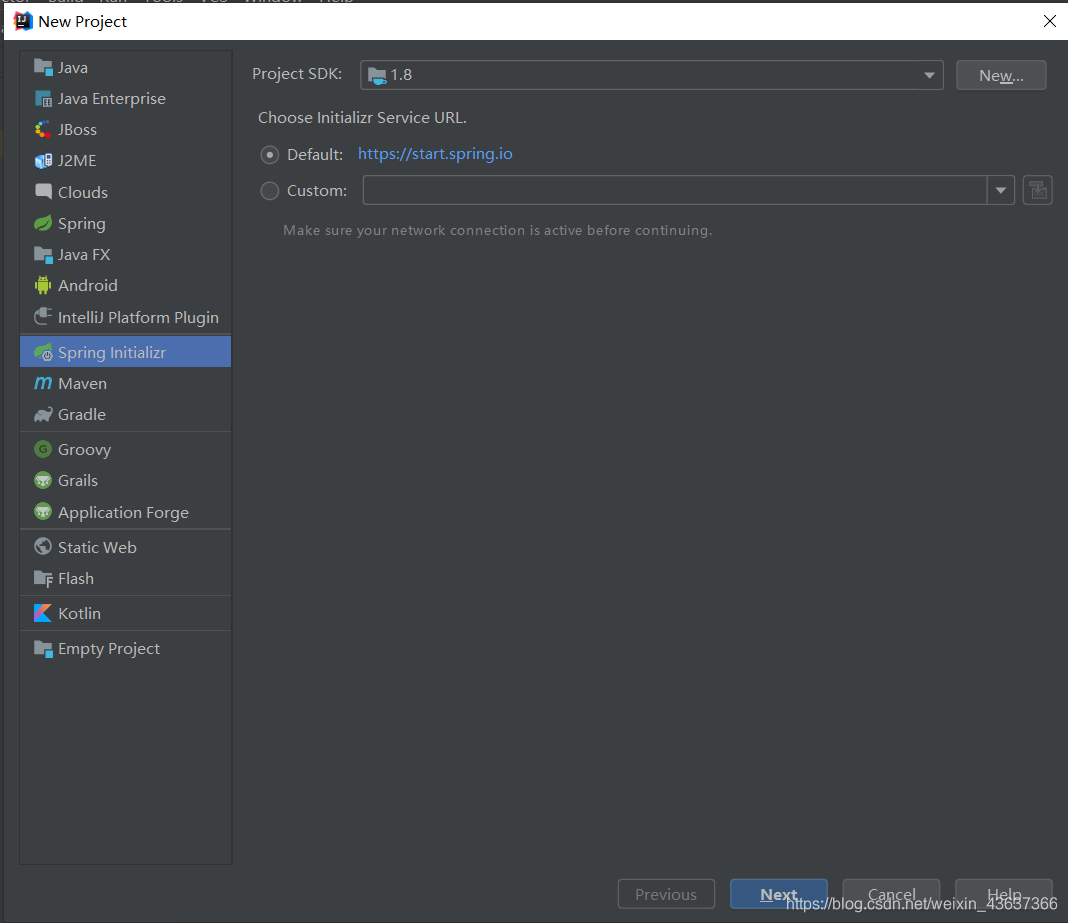Click the Java Enterprise icon
This screenshot has height=923, width=1068.
(x=43, y=99)
